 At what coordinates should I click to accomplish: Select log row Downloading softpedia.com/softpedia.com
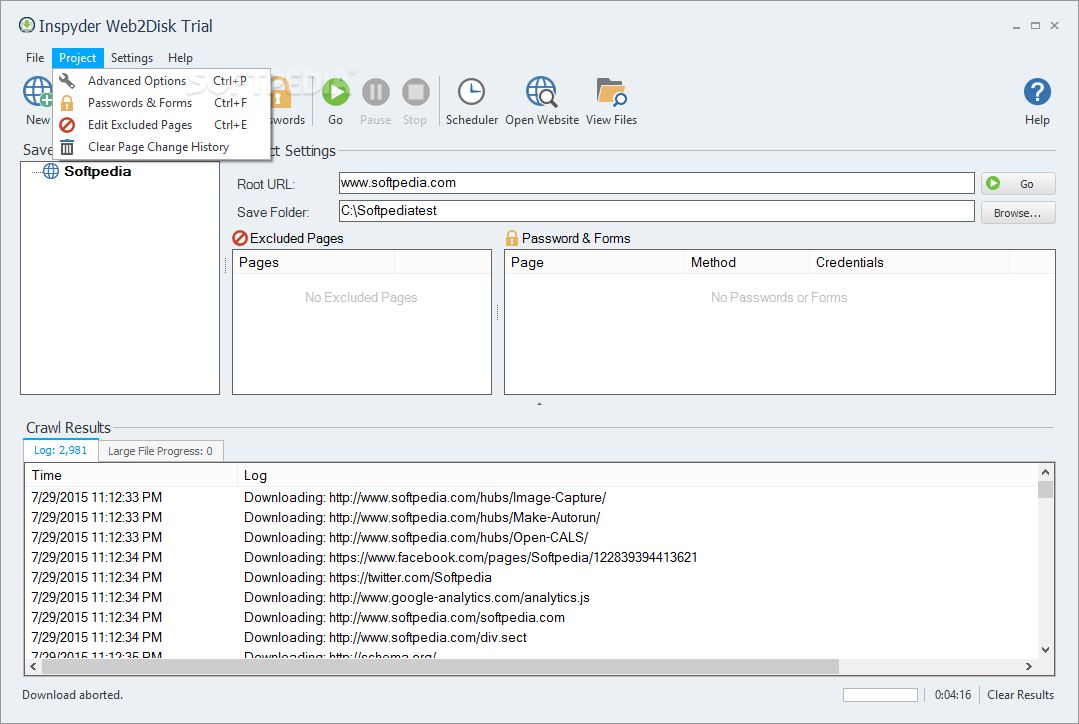point(531,617)
